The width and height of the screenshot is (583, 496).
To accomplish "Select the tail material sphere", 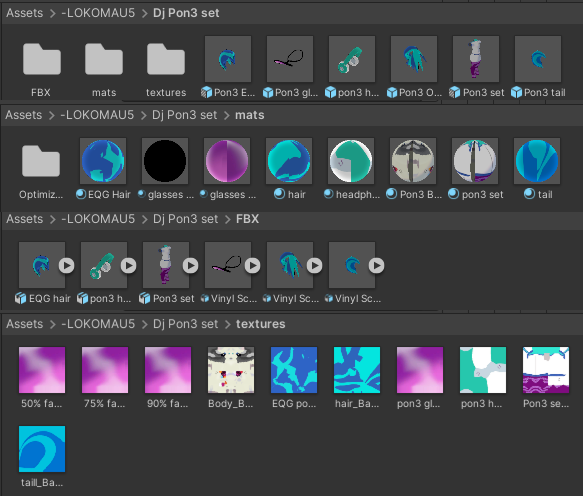I will coord(537,161).
